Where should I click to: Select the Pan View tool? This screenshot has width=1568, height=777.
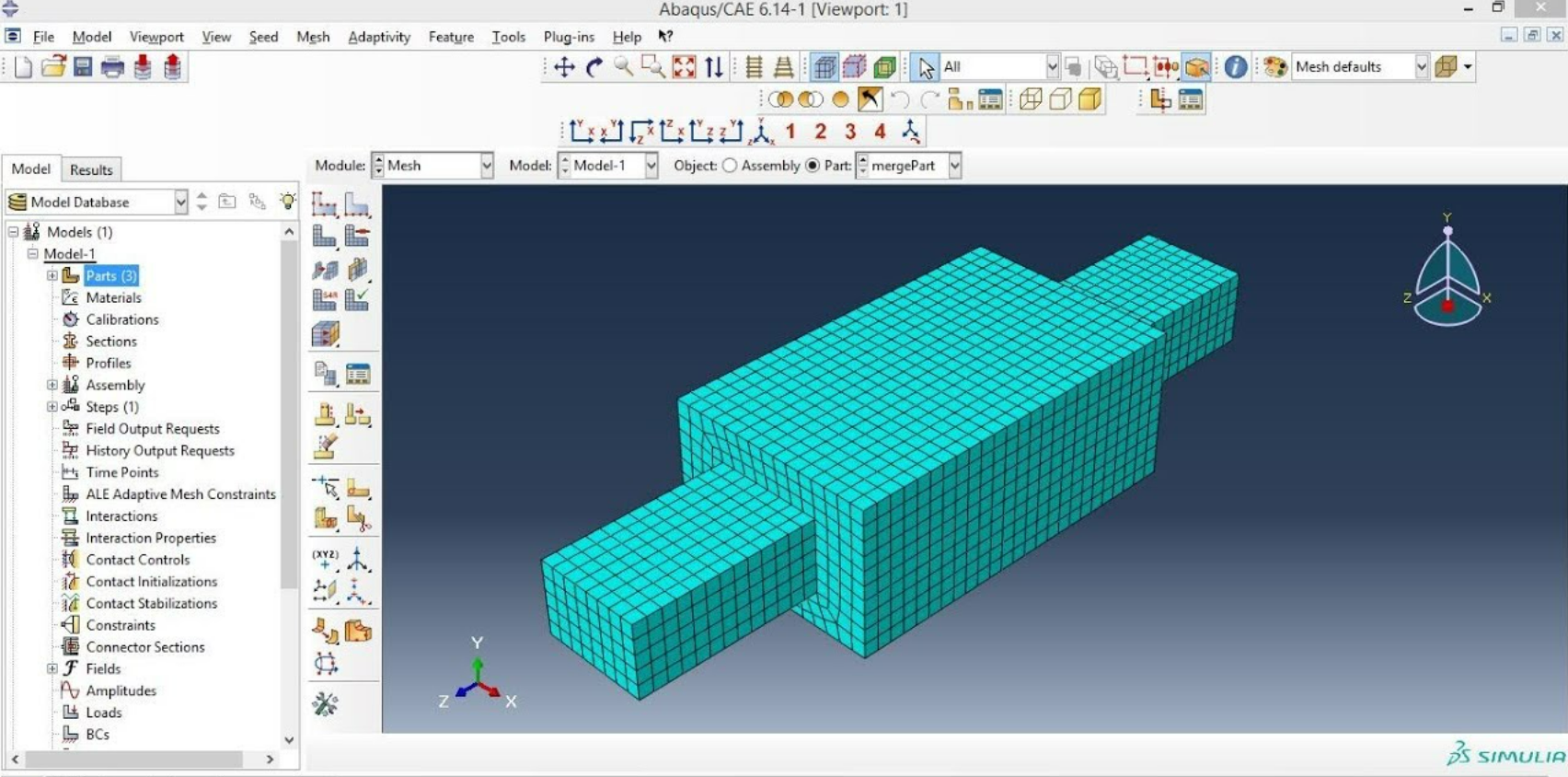click(x=564, y=66)
